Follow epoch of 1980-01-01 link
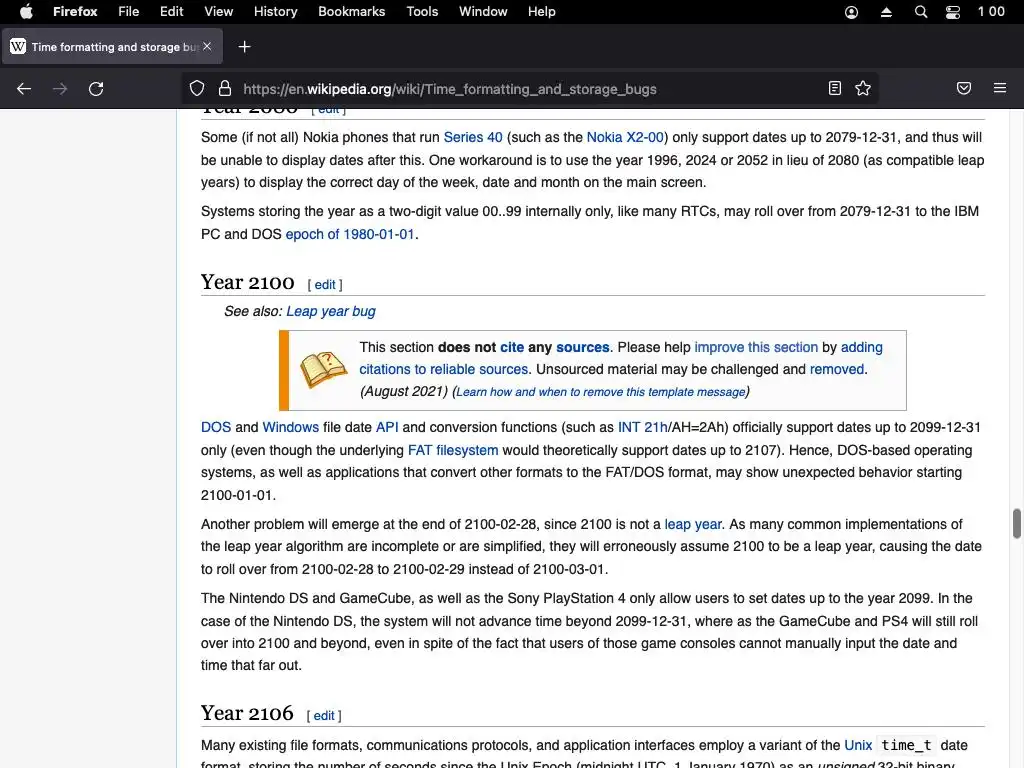 click(350, 234)
